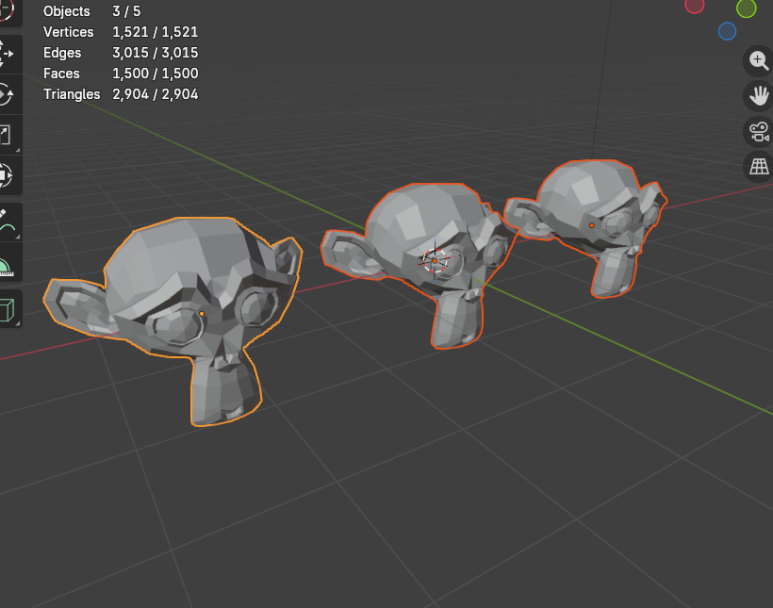Click the 'Edges 3,015 / 3,015' statistic
Viewport: 773px width, 608px height.
point(121,53)
